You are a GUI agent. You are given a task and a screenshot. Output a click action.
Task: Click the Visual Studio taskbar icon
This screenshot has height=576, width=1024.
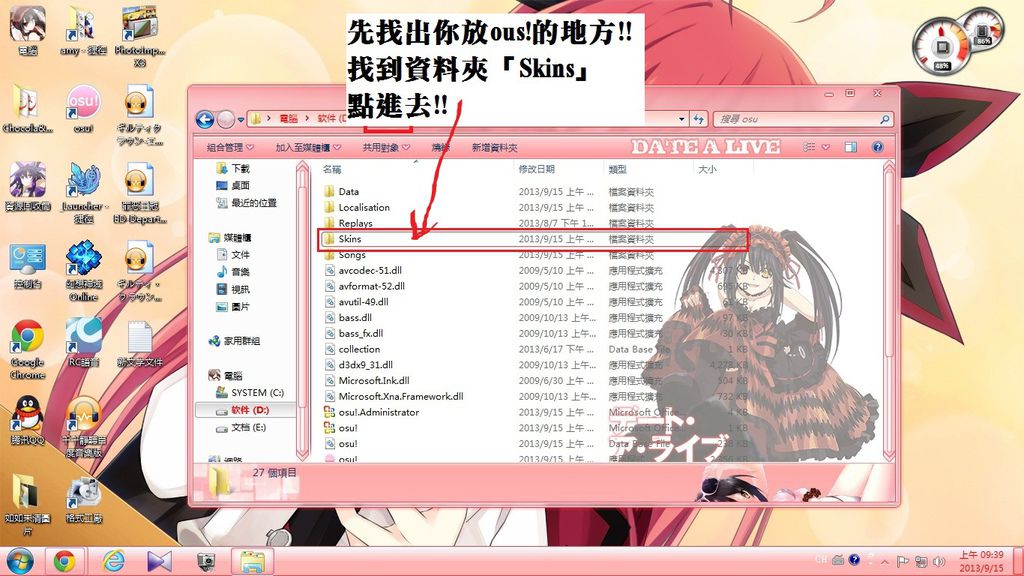coord(159,561)
